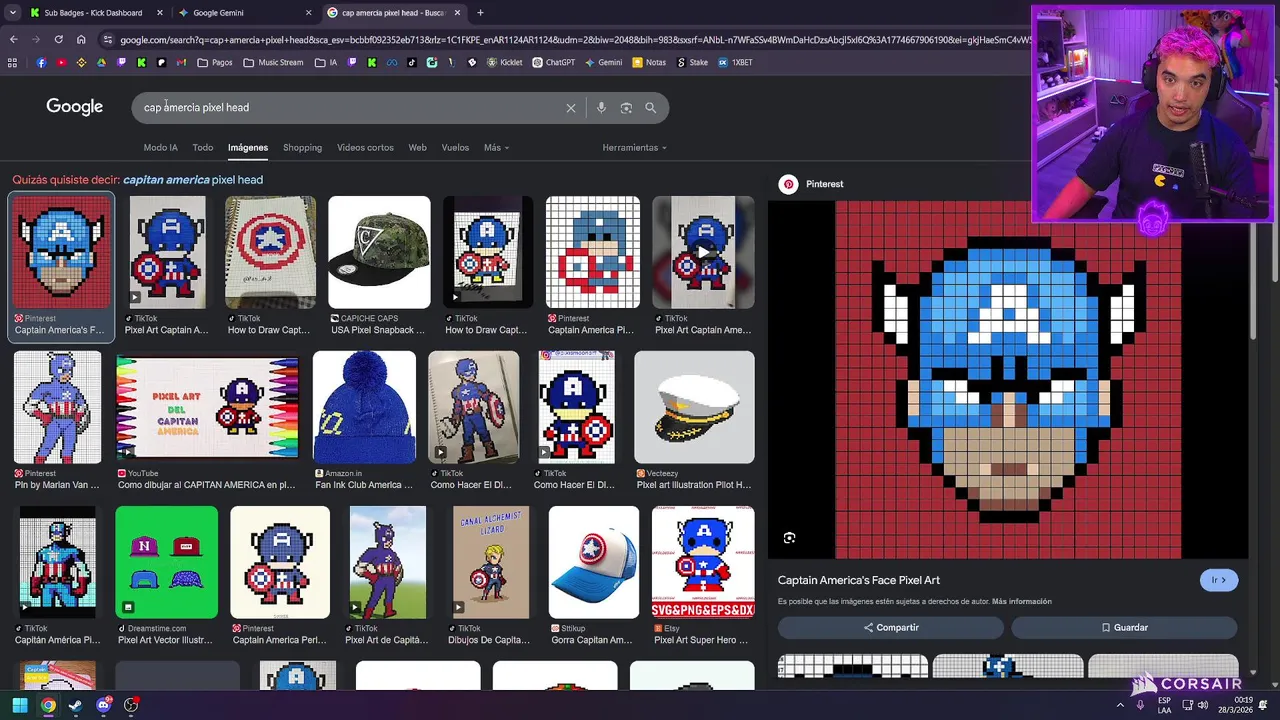
Task: Open the Windows Start menu
Action: point(20,705)
